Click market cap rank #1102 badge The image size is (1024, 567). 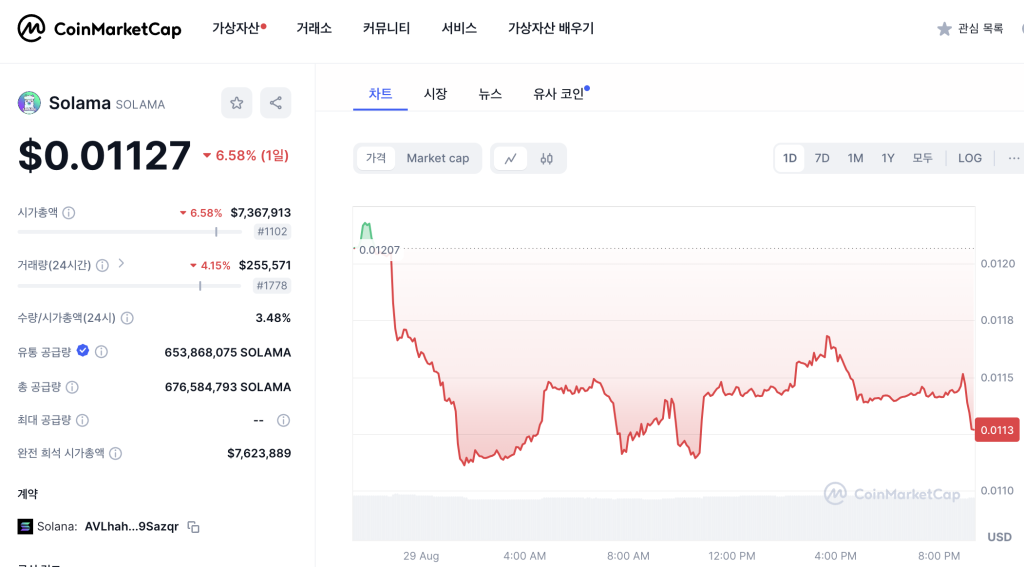[x=272, y=231]
